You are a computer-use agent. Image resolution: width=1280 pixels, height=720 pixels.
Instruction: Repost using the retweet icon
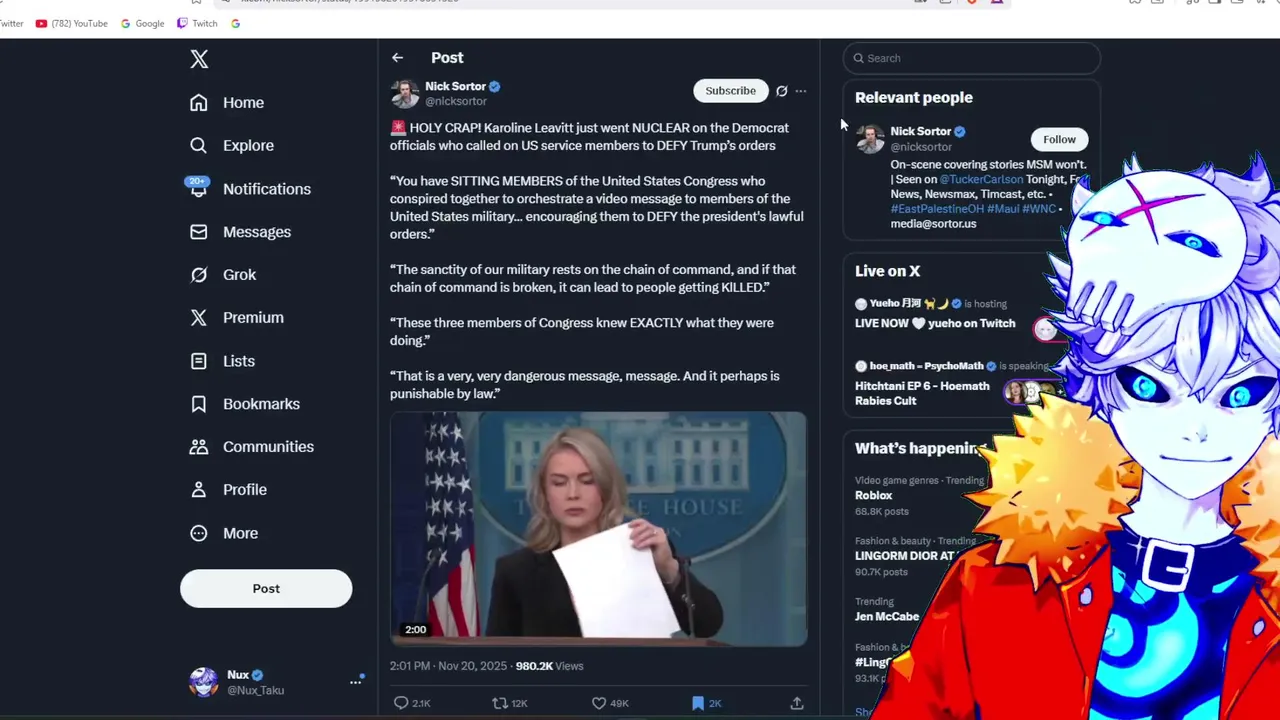[x=500, y=703]
